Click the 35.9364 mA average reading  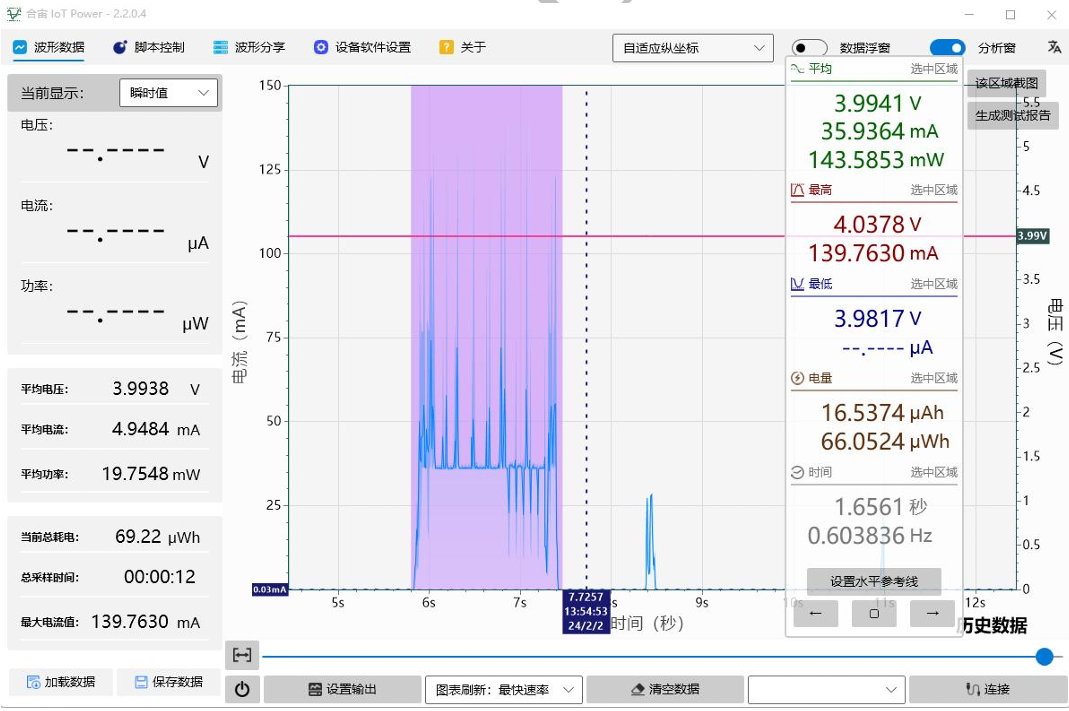879,131
